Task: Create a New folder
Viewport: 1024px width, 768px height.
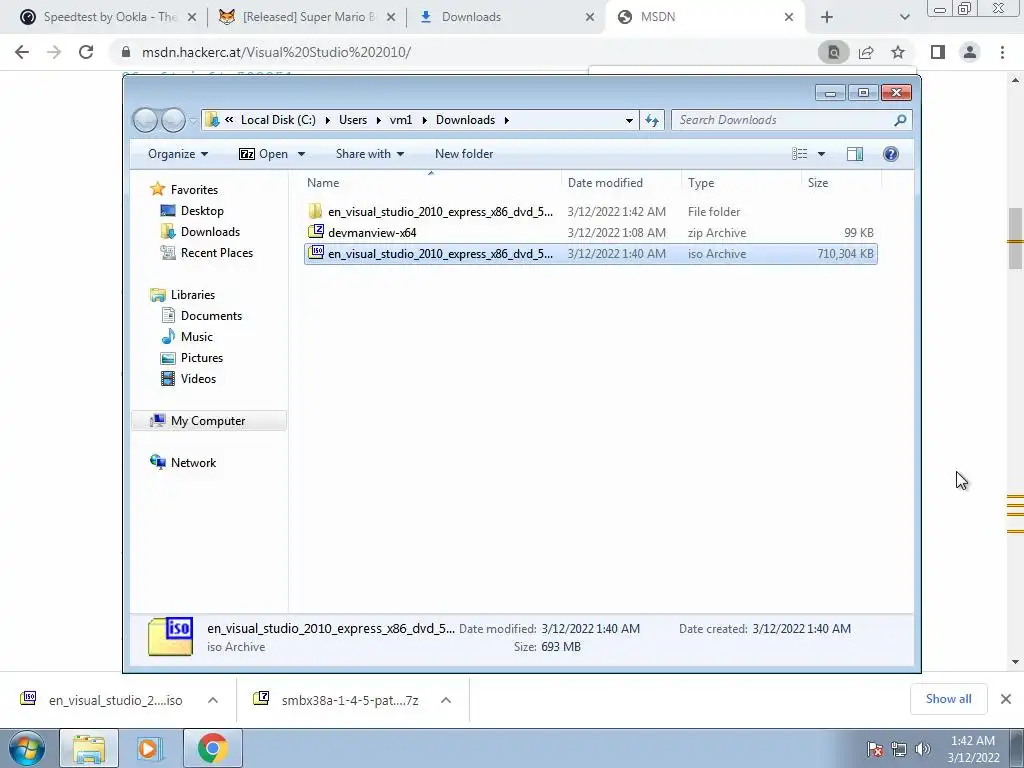Action: point(464,154)
